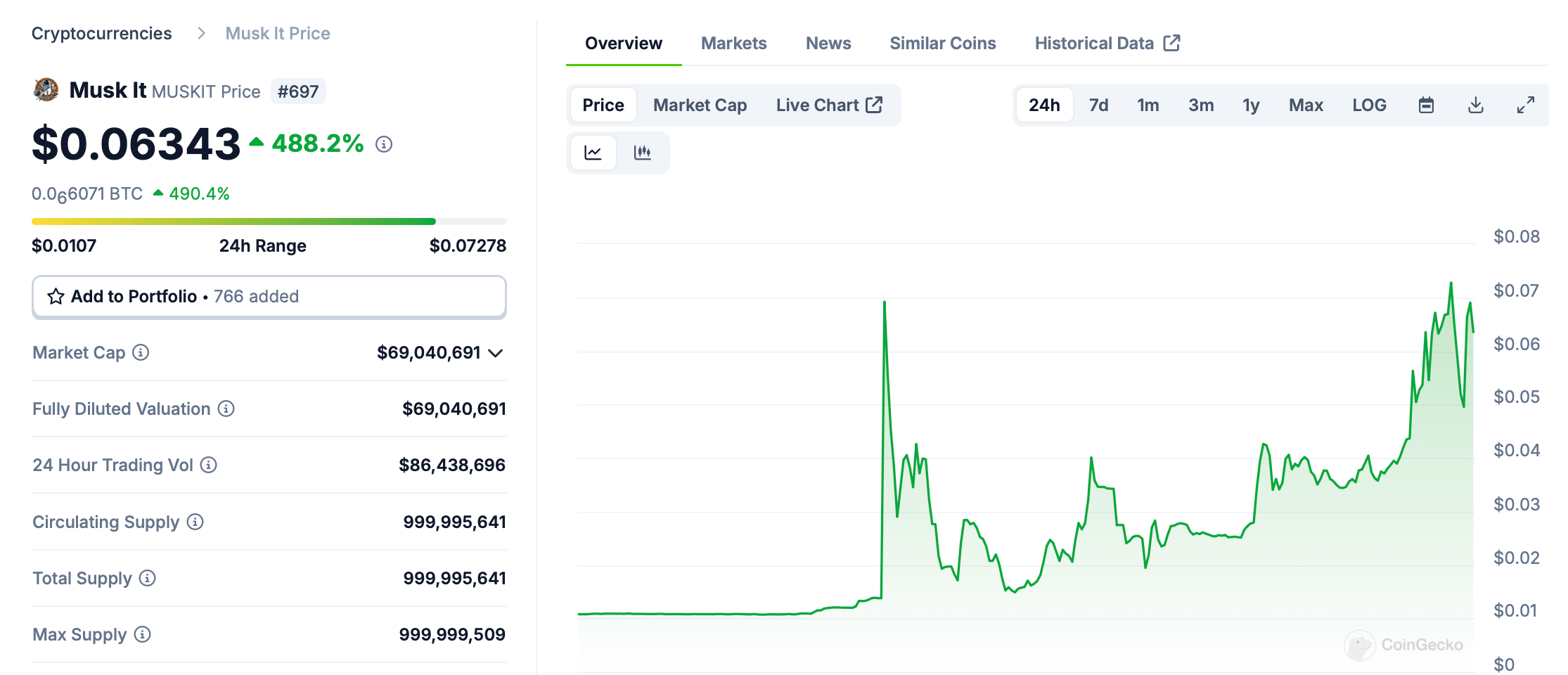Open the Markets tab
This screenshot has width=1568, height=675.
733,44
